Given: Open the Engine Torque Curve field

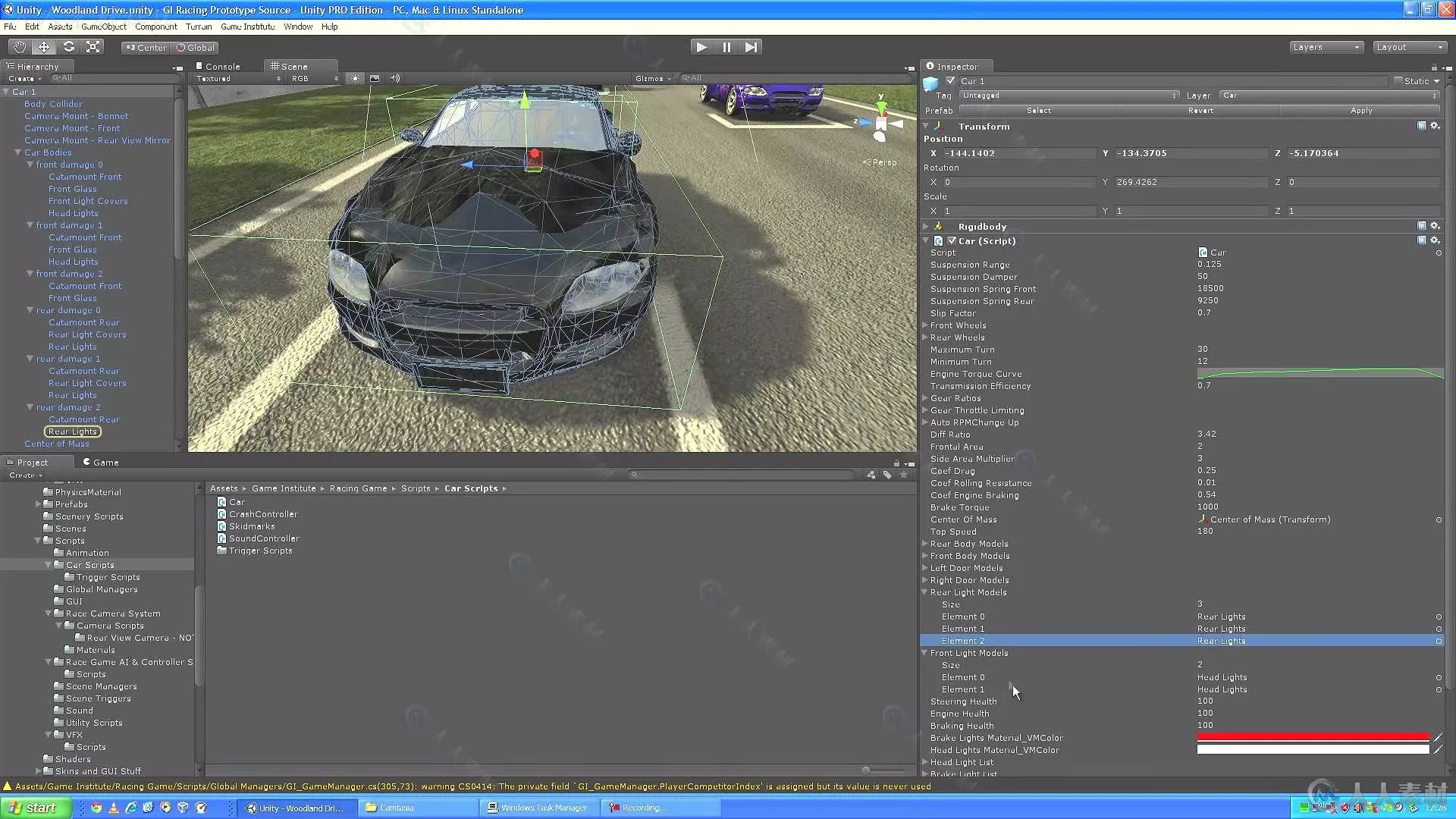Looking at the screenshot, I should pos(1320,374).
